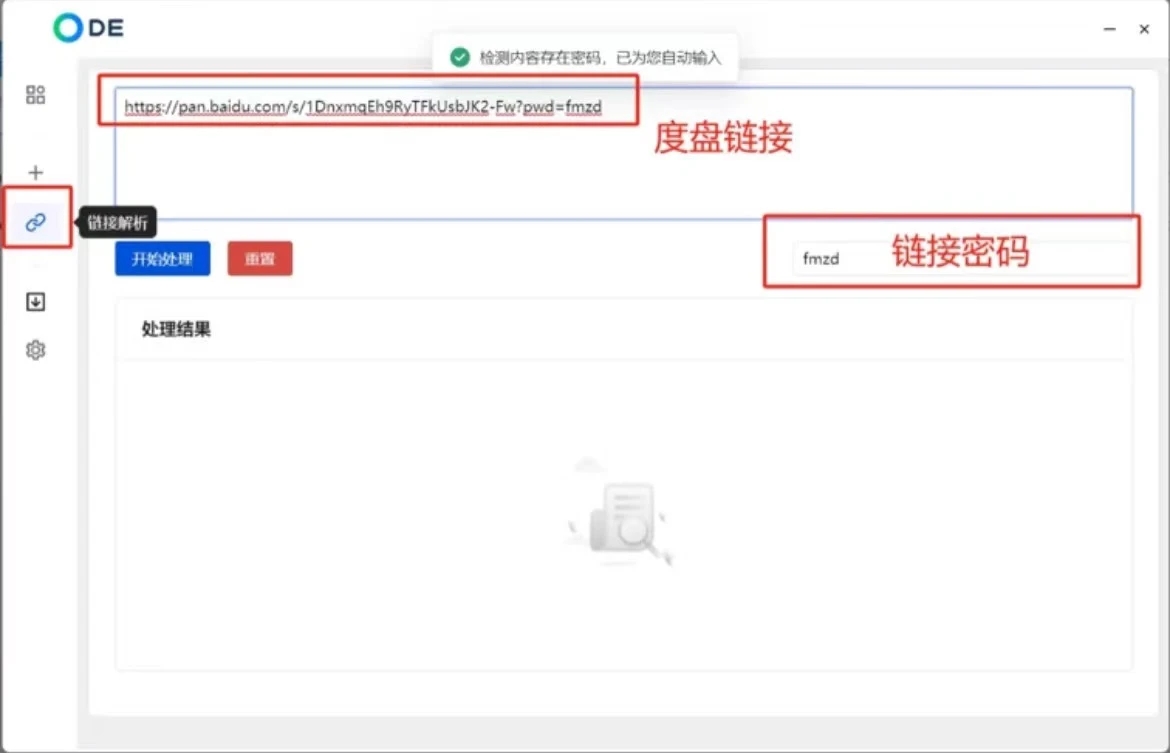The width and height of the screenshot is (1170, 753).
Task: Click the 链接解析 tooltip label
Action: pos(117,221)
